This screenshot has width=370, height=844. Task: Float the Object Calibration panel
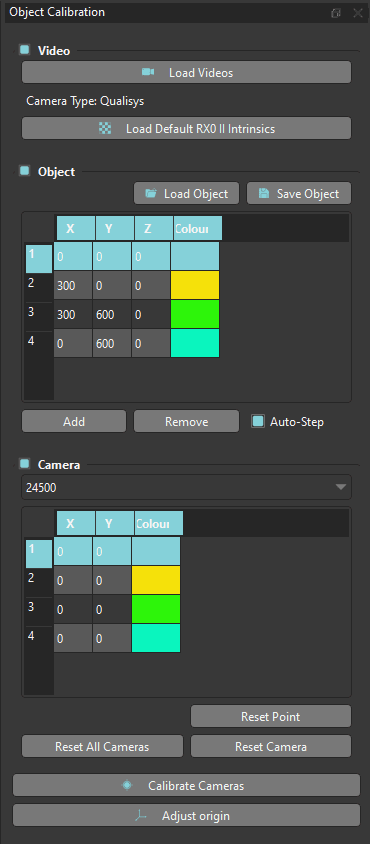(336, 13)
